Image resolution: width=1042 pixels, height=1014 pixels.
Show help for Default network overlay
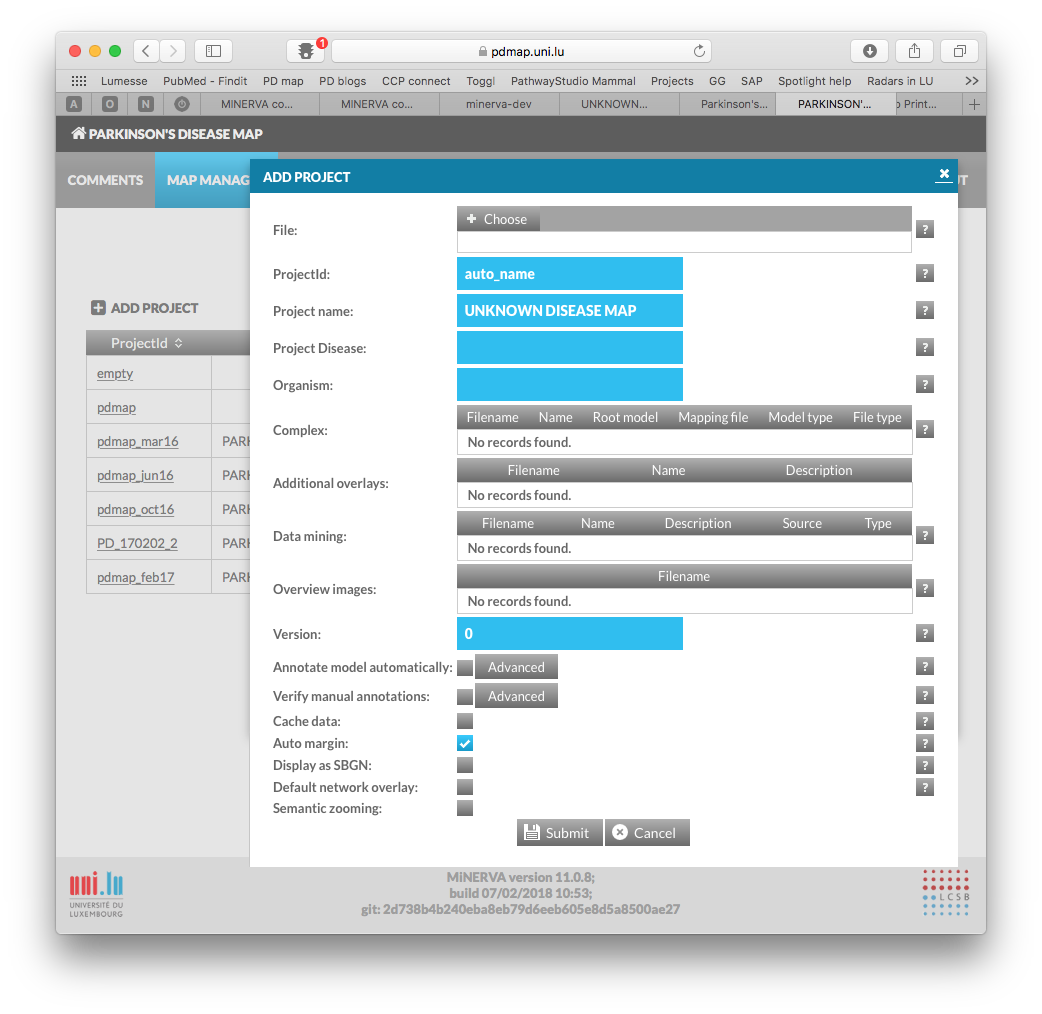(924, 787)
